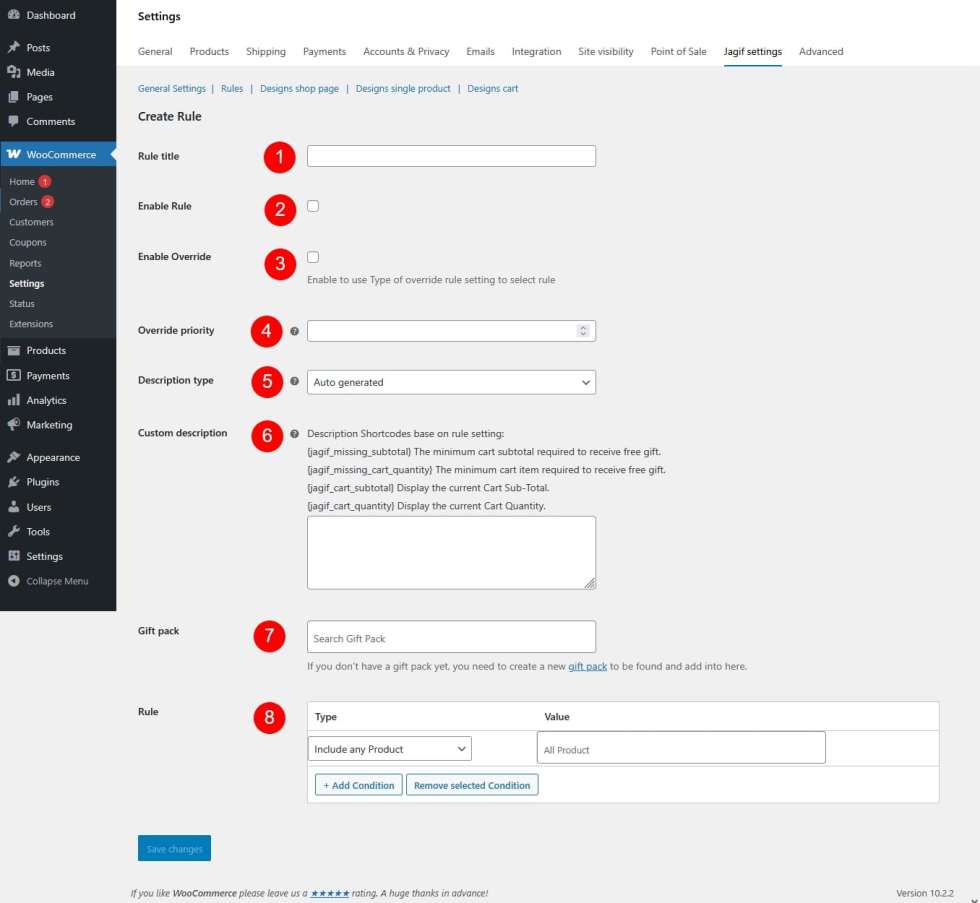Open the General settings tab
Screen dimensions: 980x903
pyautogui.click(x=155, y=51)
